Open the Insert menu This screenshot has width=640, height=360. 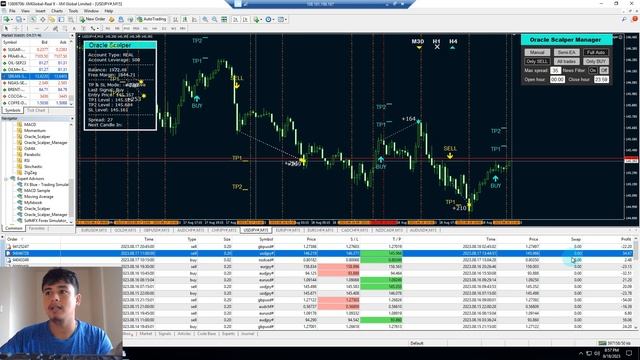[x=40, y=11]
